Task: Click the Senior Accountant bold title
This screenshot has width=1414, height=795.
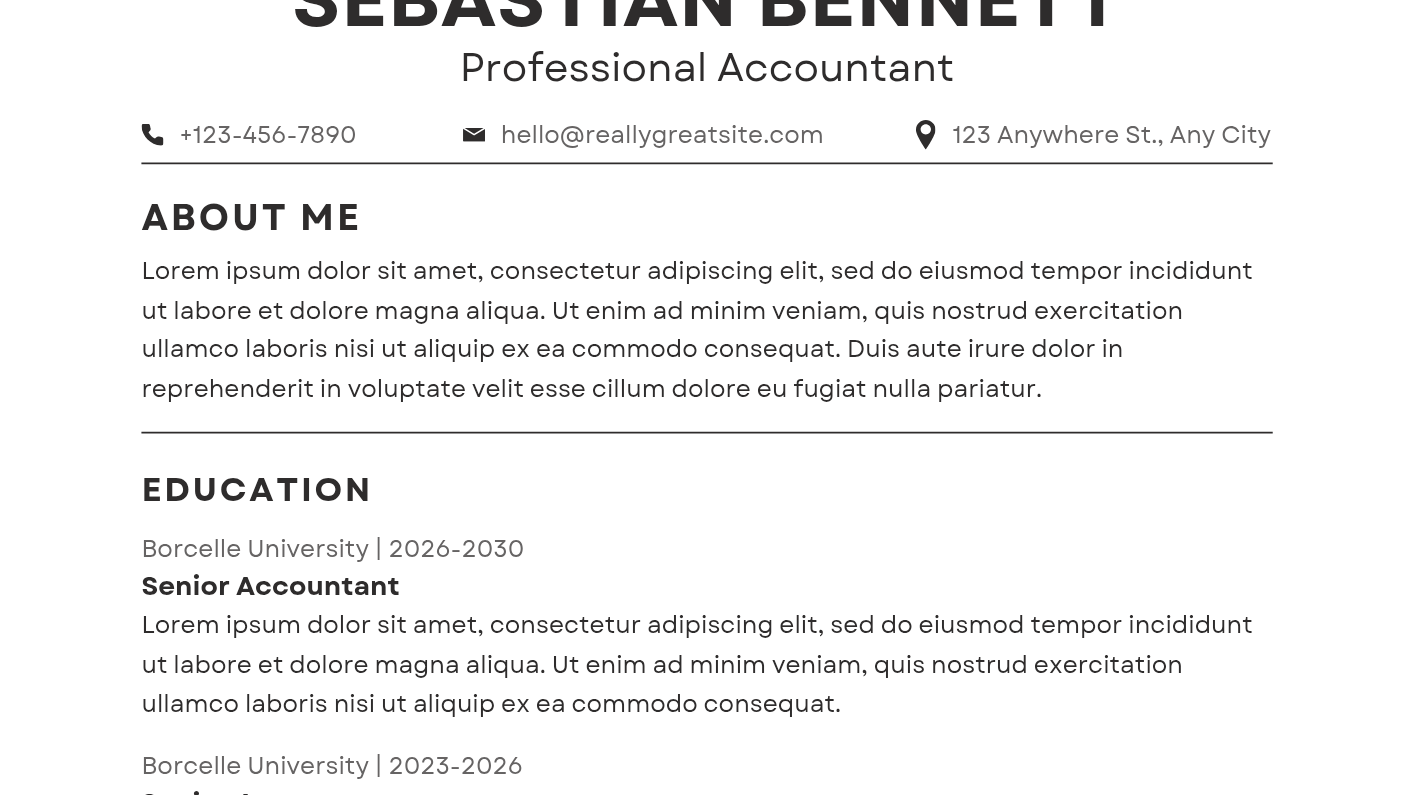Action: (270, 585)
